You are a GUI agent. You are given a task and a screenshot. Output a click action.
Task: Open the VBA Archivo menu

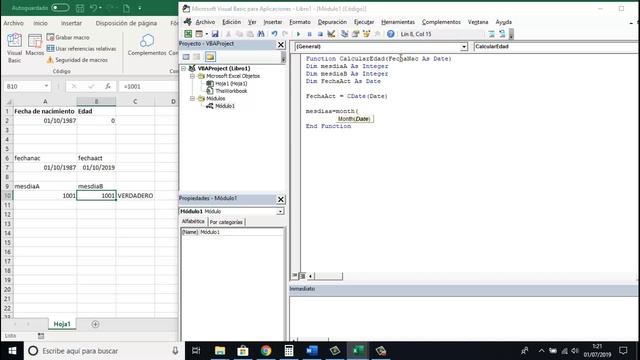[205, 22]
